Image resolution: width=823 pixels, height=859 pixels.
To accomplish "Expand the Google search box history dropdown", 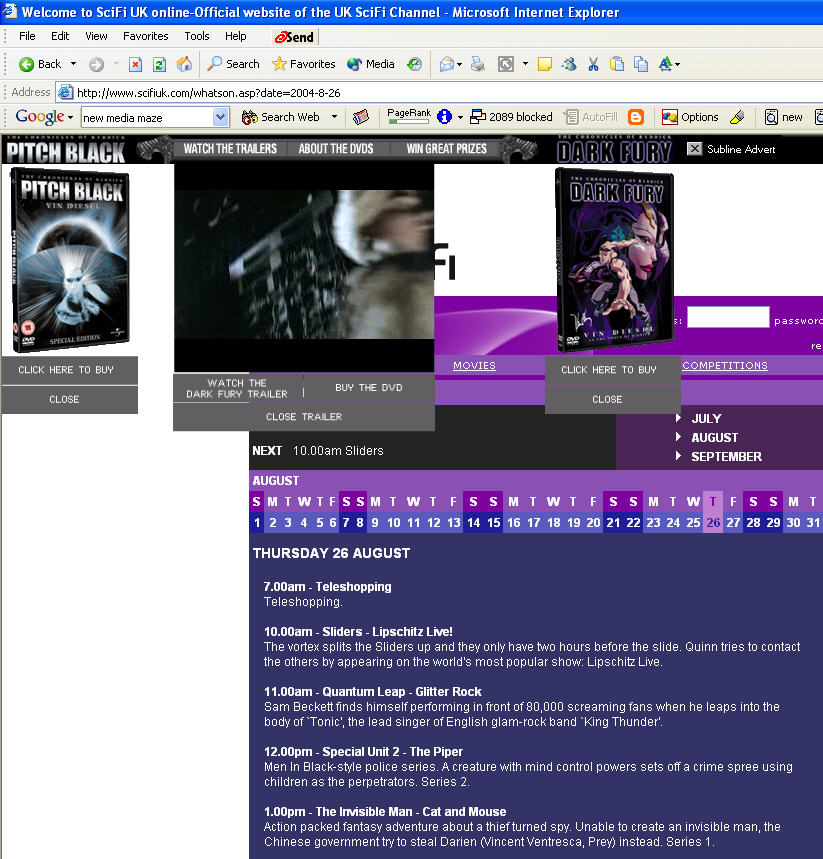I will 221,117.
